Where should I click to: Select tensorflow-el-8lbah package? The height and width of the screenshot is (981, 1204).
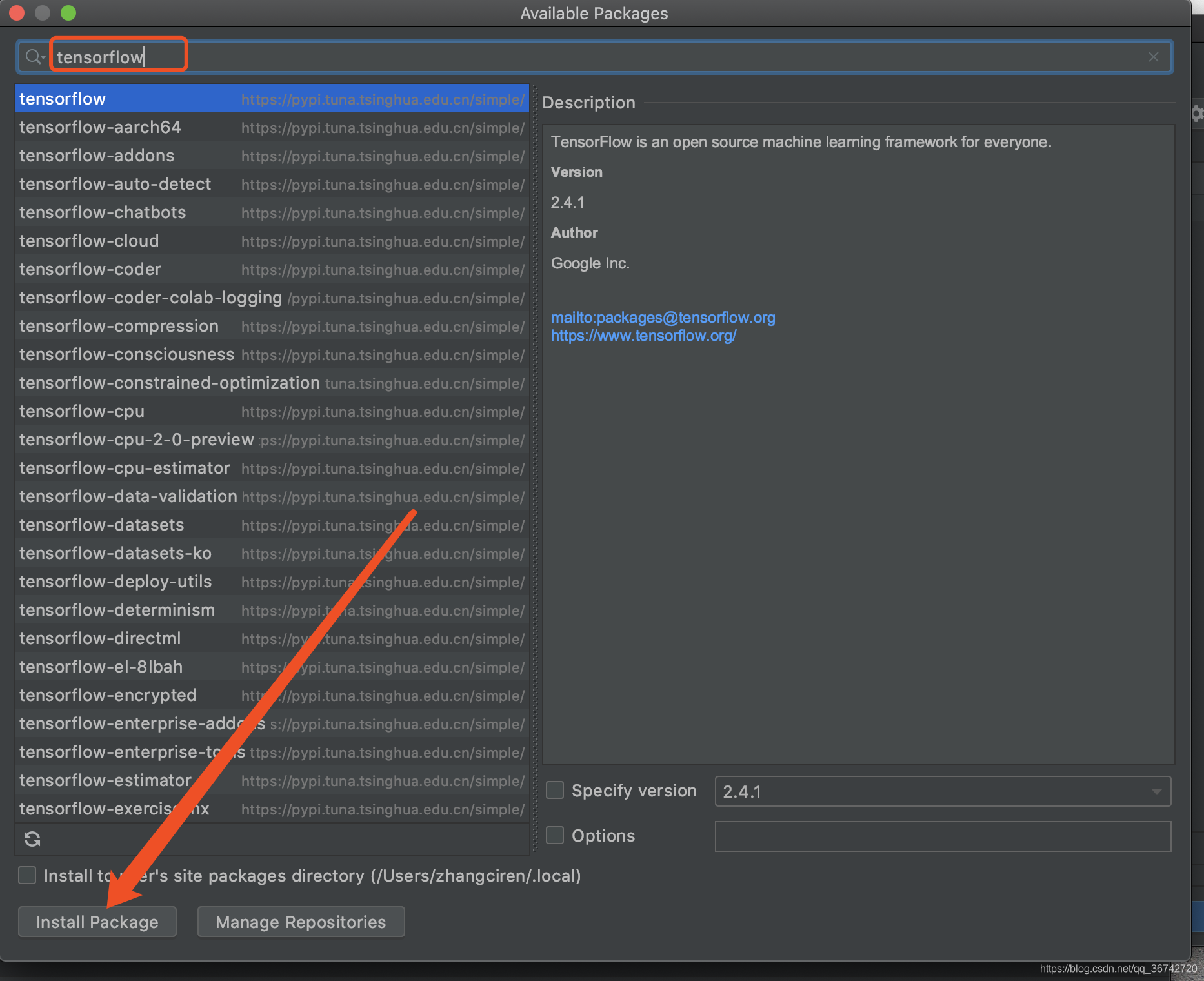tap(272, 667)
